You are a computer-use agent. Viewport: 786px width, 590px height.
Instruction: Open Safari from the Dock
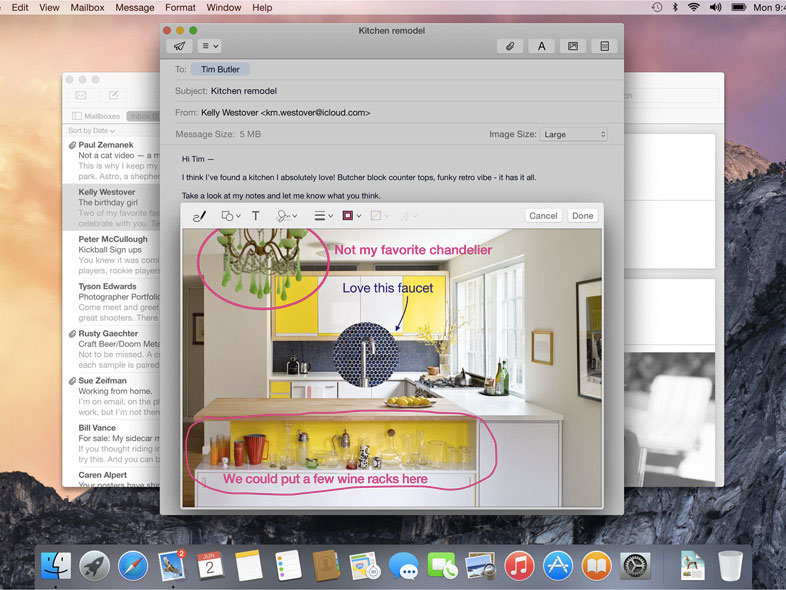tap(133, 566)
